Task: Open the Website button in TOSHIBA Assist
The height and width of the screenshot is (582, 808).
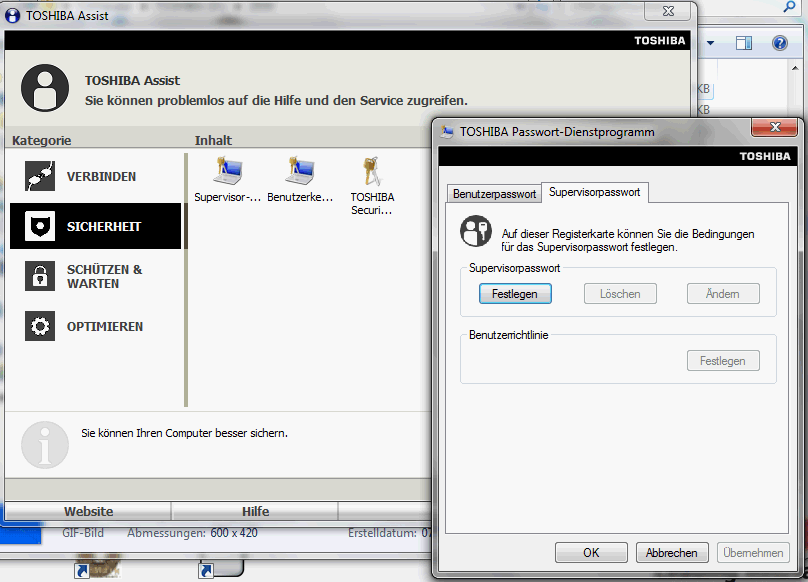Action: 88,511
